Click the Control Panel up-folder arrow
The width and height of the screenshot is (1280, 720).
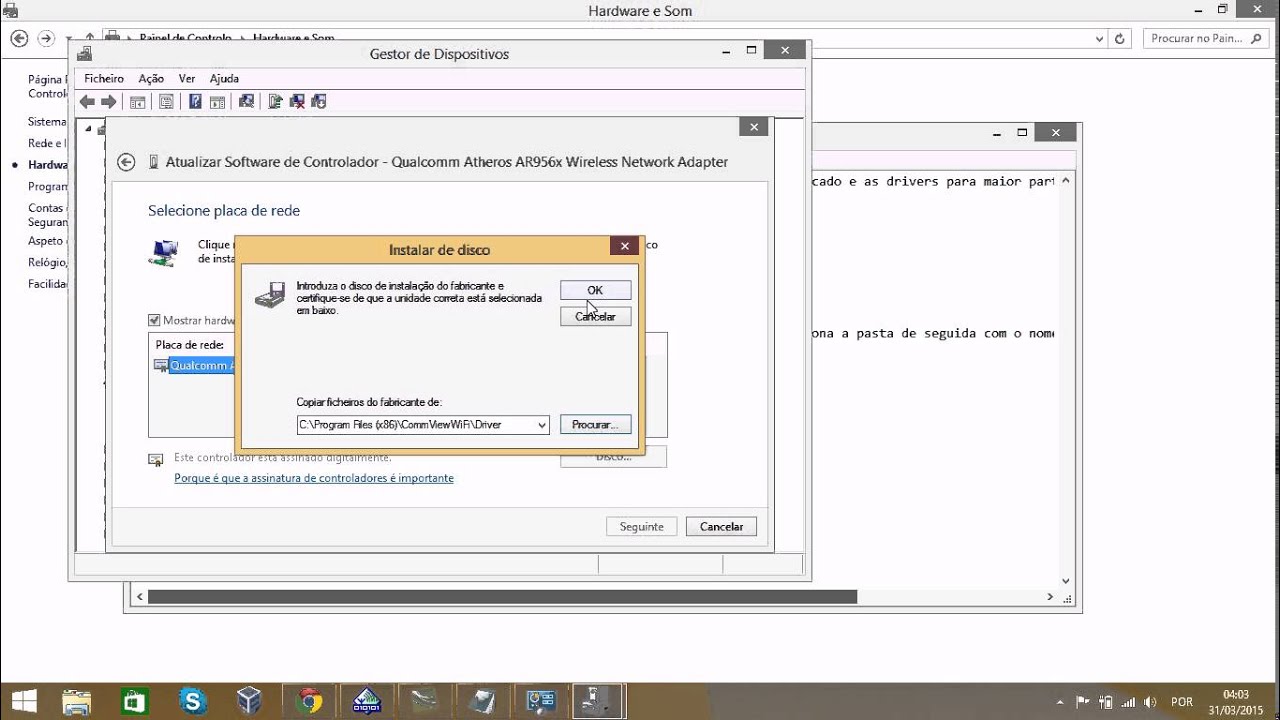tap(90, 38)
